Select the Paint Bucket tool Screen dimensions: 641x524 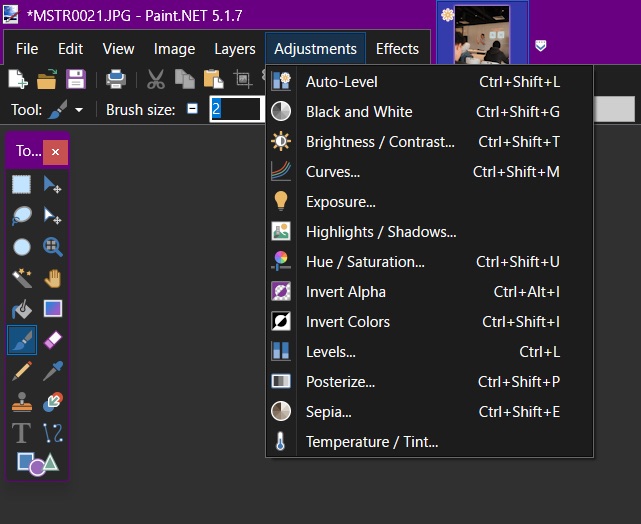click(x=22, y=309)
